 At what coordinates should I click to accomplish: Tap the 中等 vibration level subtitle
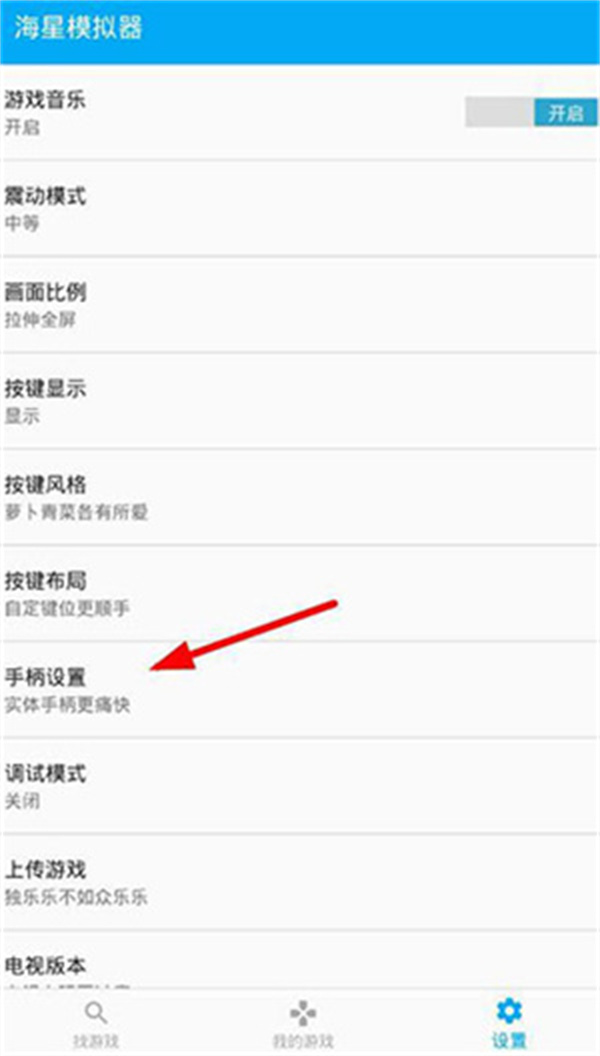pos(22,223)
